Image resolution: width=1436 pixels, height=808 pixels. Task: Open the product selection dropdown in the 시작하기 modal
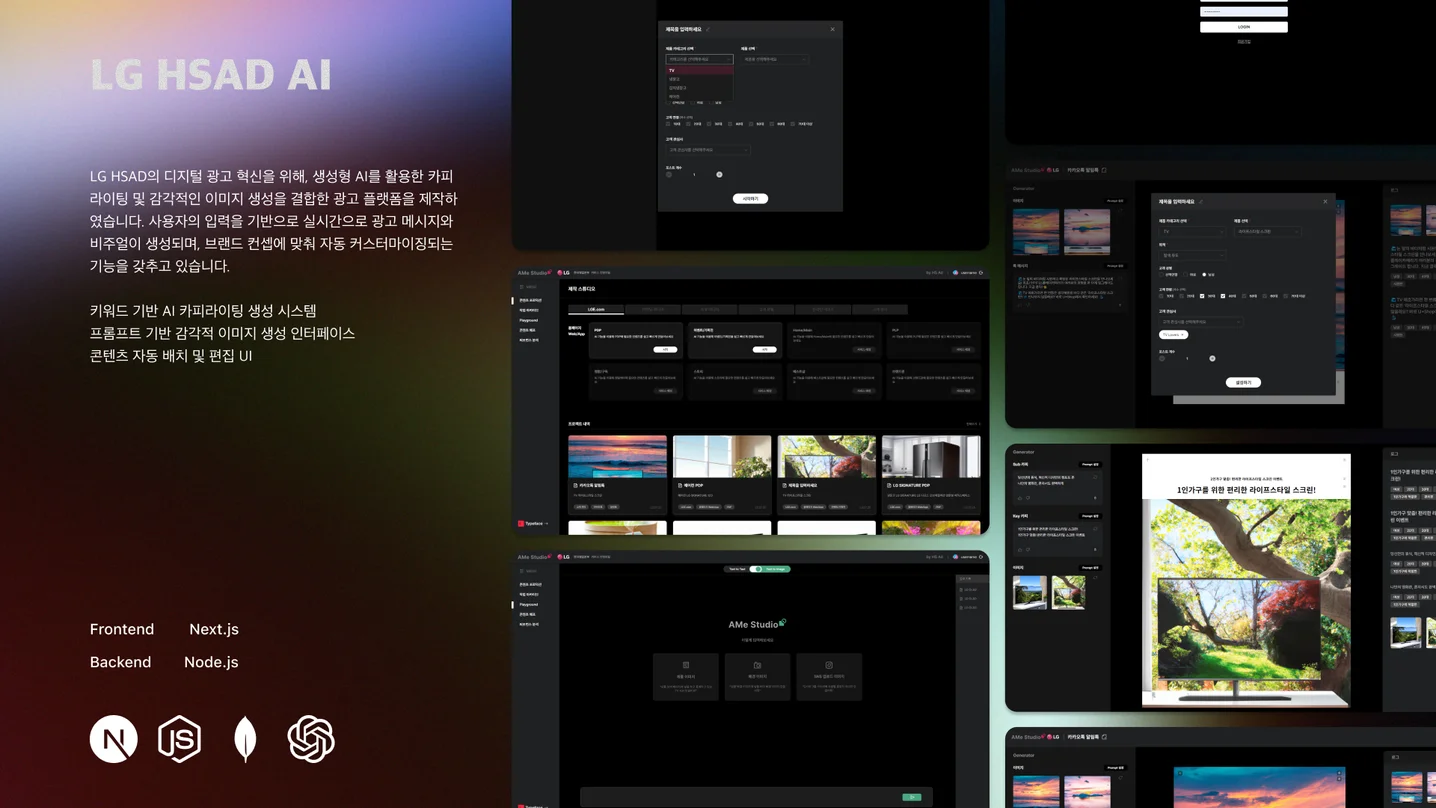(775, 59)
